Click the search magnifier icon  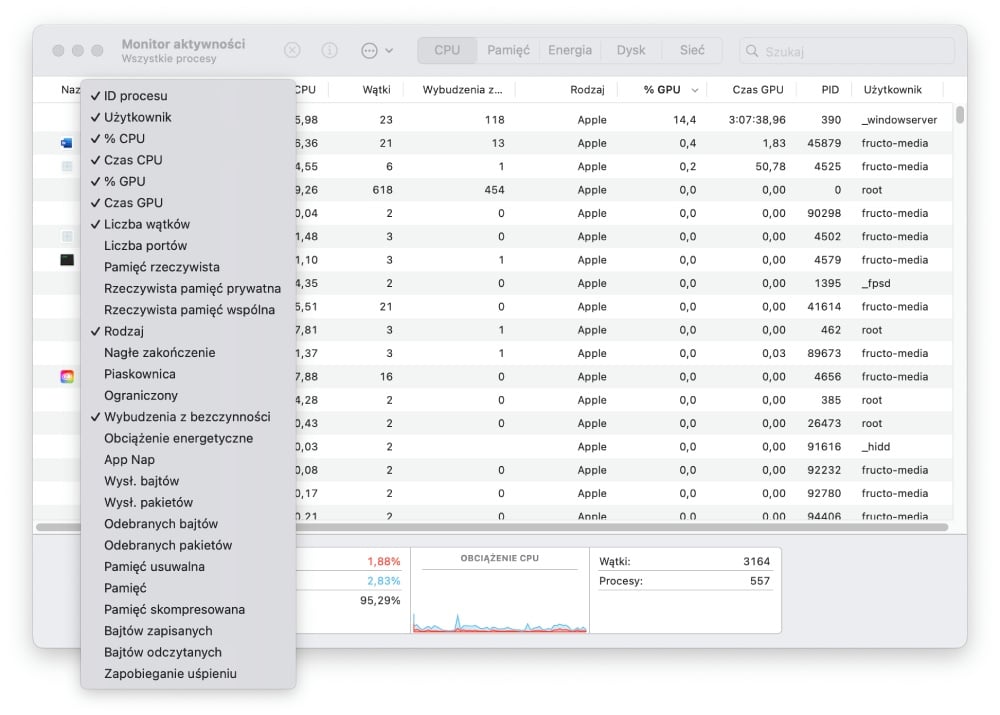752,51
